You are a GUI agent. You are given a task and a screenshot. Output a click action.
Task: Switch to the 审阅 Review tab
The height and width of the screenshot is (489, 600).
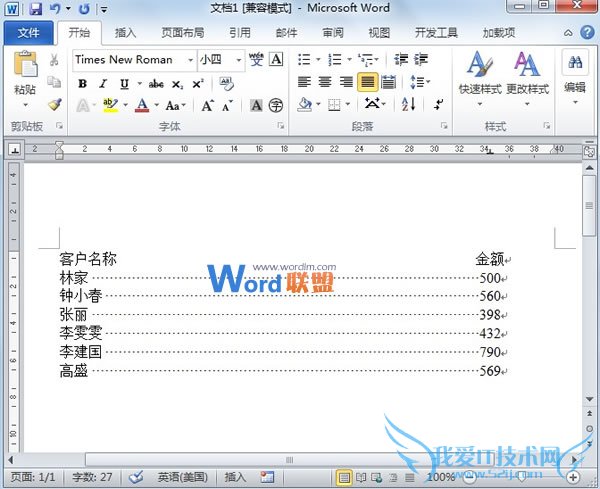[333, 33]
